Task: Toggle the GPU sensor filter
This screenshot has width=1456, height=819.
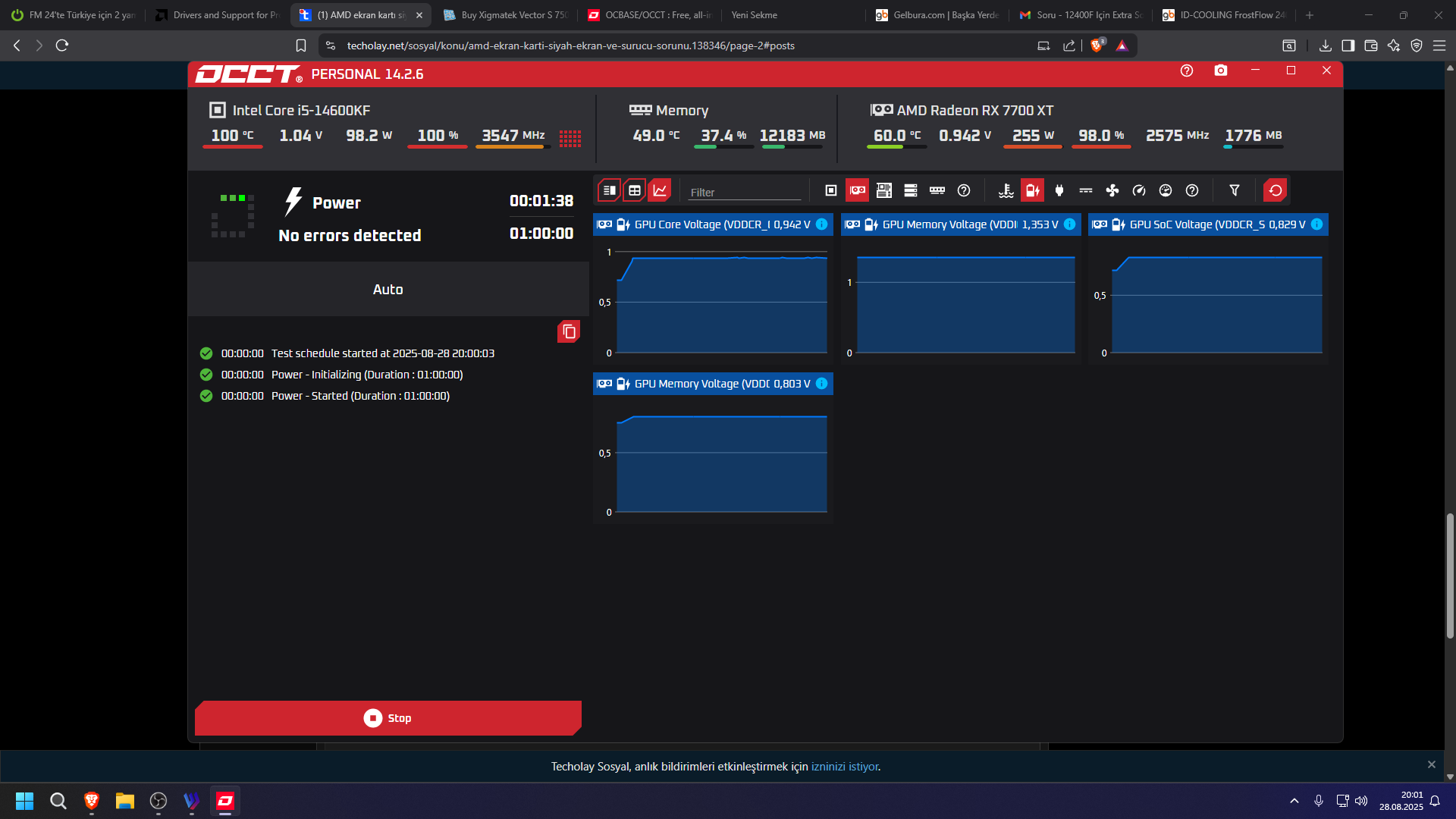Action: (858, 190)
